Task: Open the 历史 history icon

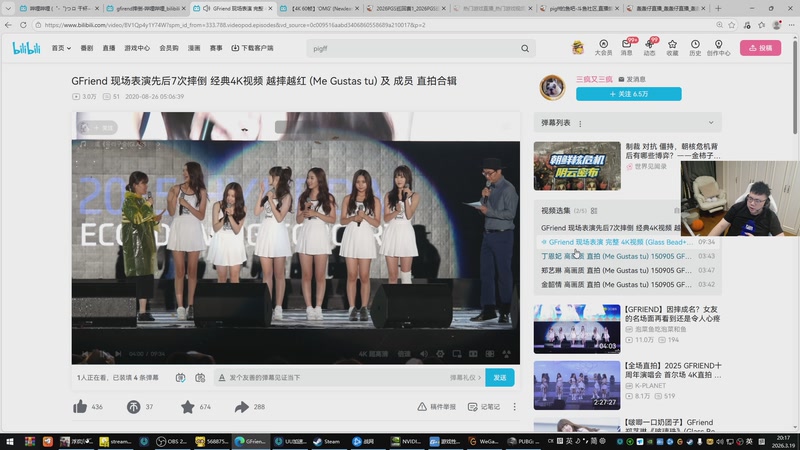Action: coord(695,47)
